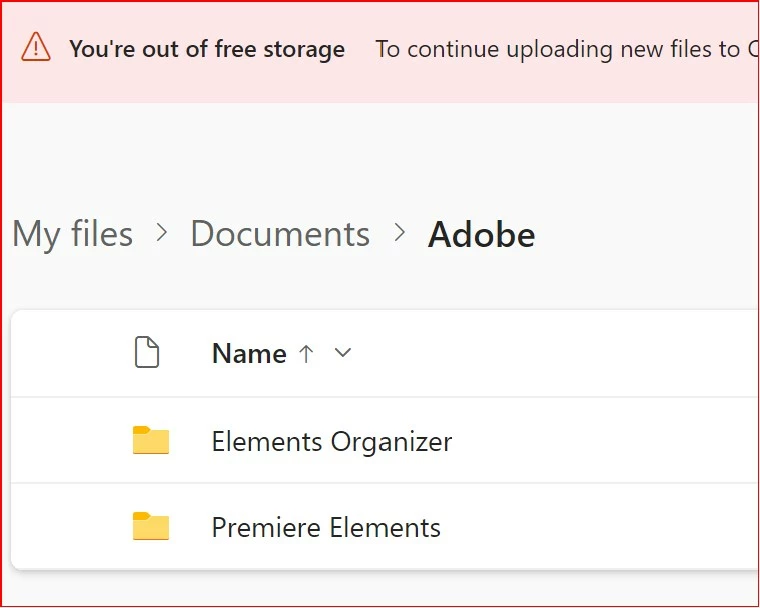Open the Elements Organizer folder by name

tap(332, 441)
